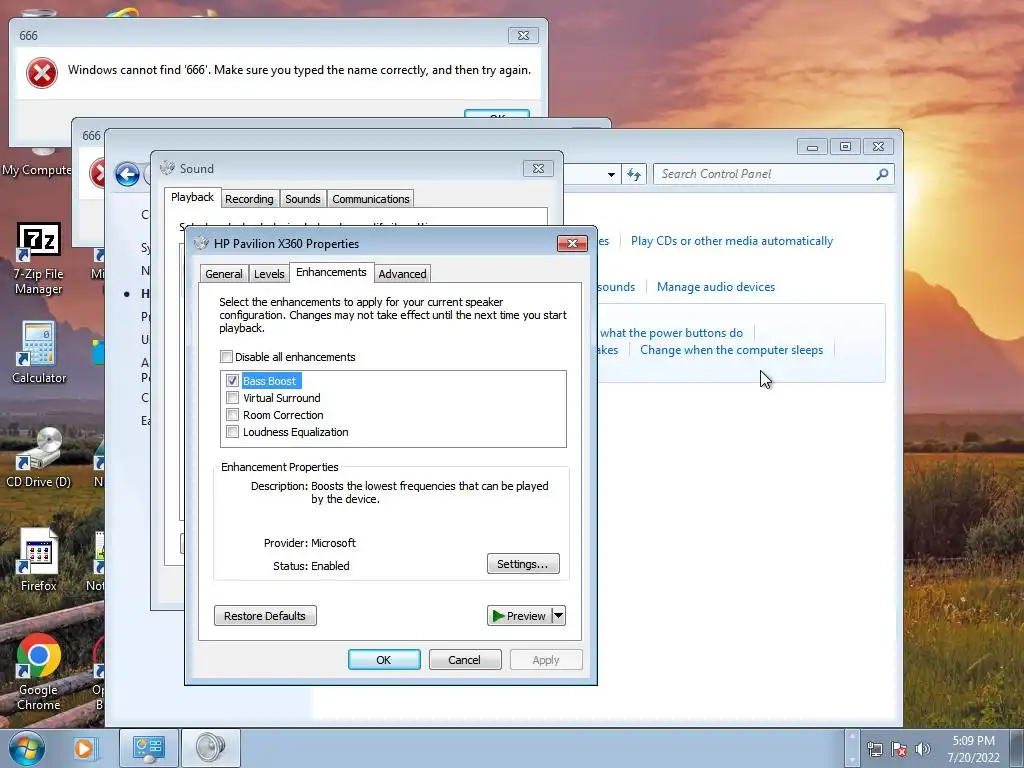This screenshot has width=1024, height=768.
Task: Open the Calculator desktop icon
Action: click(x=39, y=353)
